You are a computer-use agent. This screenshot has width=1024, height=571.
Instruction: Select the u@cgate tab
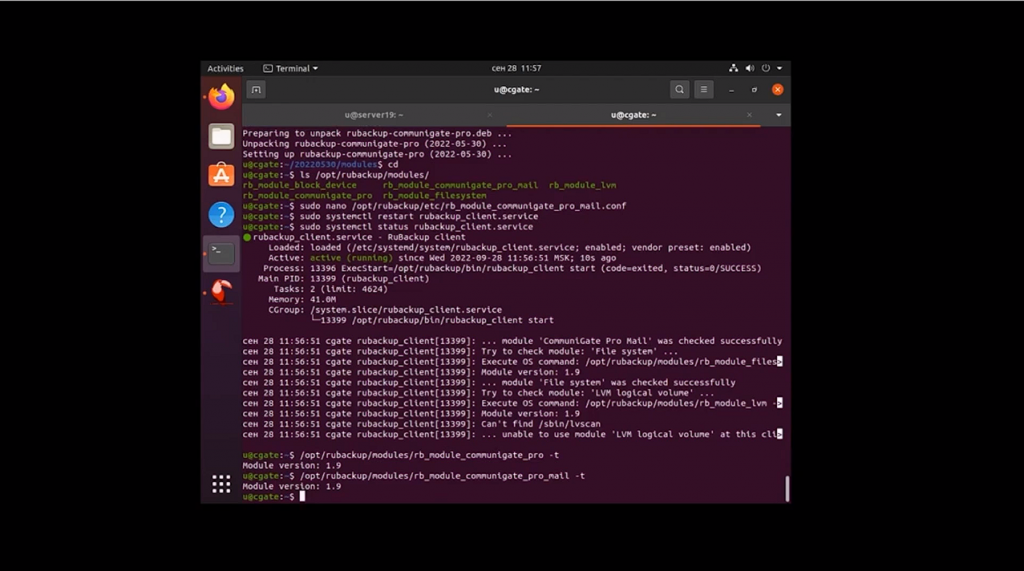[633, 115]
